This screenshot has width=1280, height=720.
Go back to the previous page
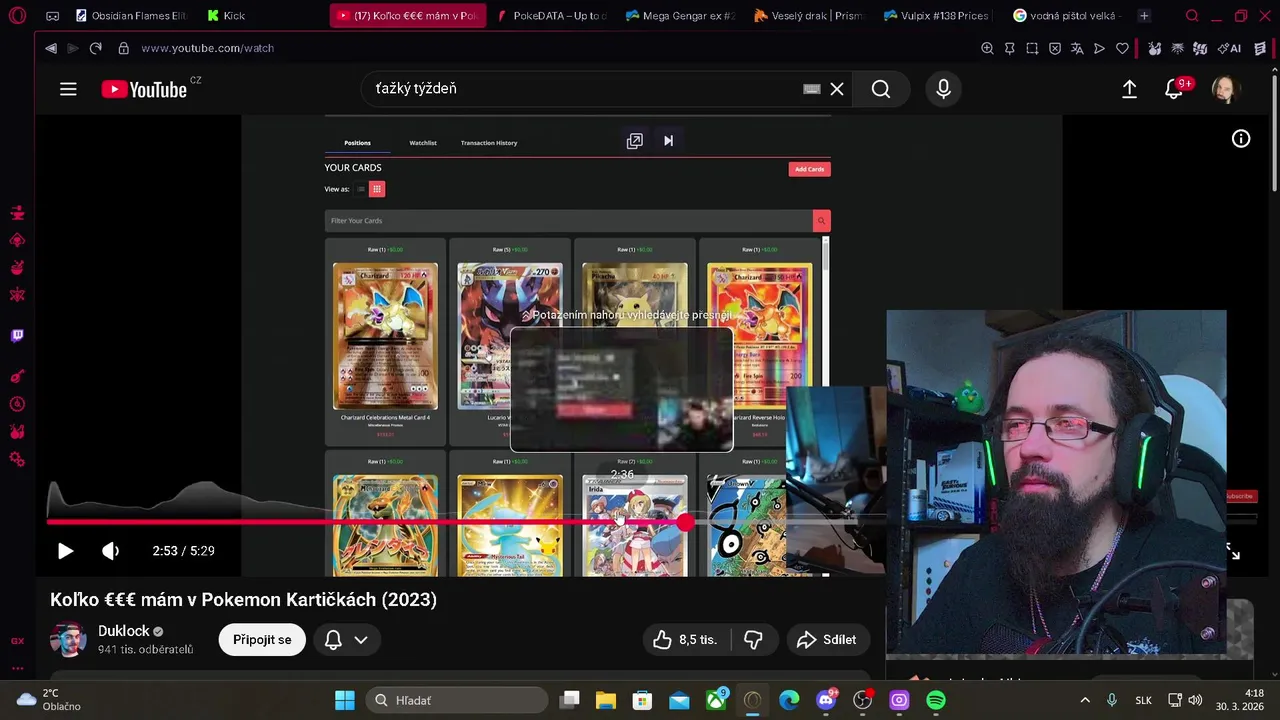click(51, 48)
